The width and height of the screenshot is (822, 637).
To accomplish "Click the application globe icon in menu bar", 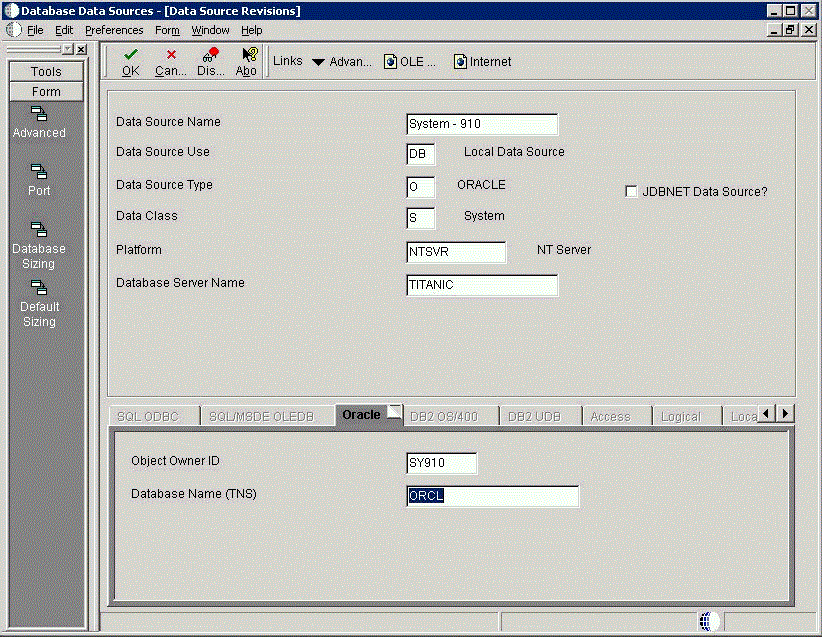I will coord(14,30).
